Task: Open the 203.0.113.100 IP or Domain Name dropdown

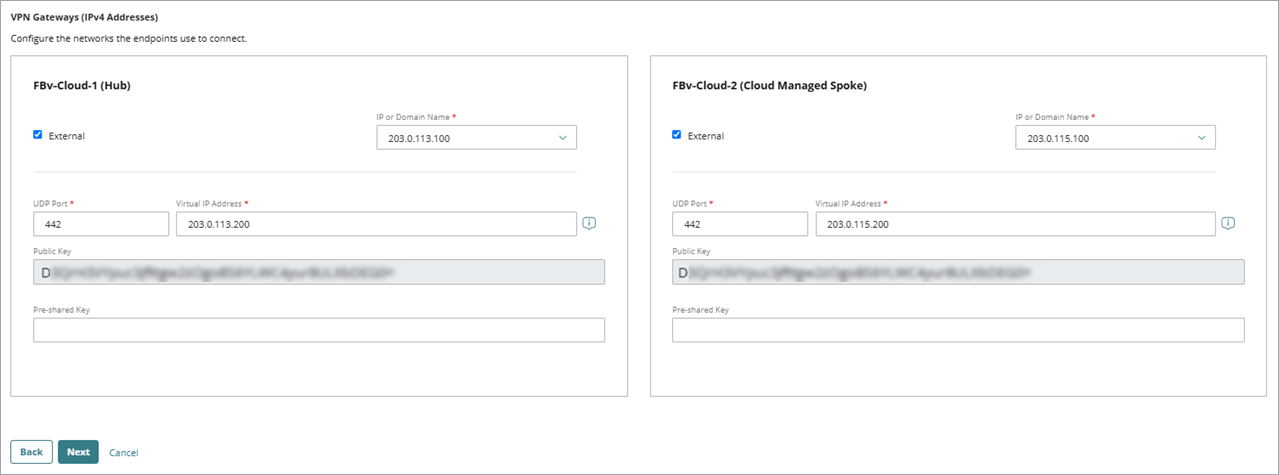Action: [477, 137]
